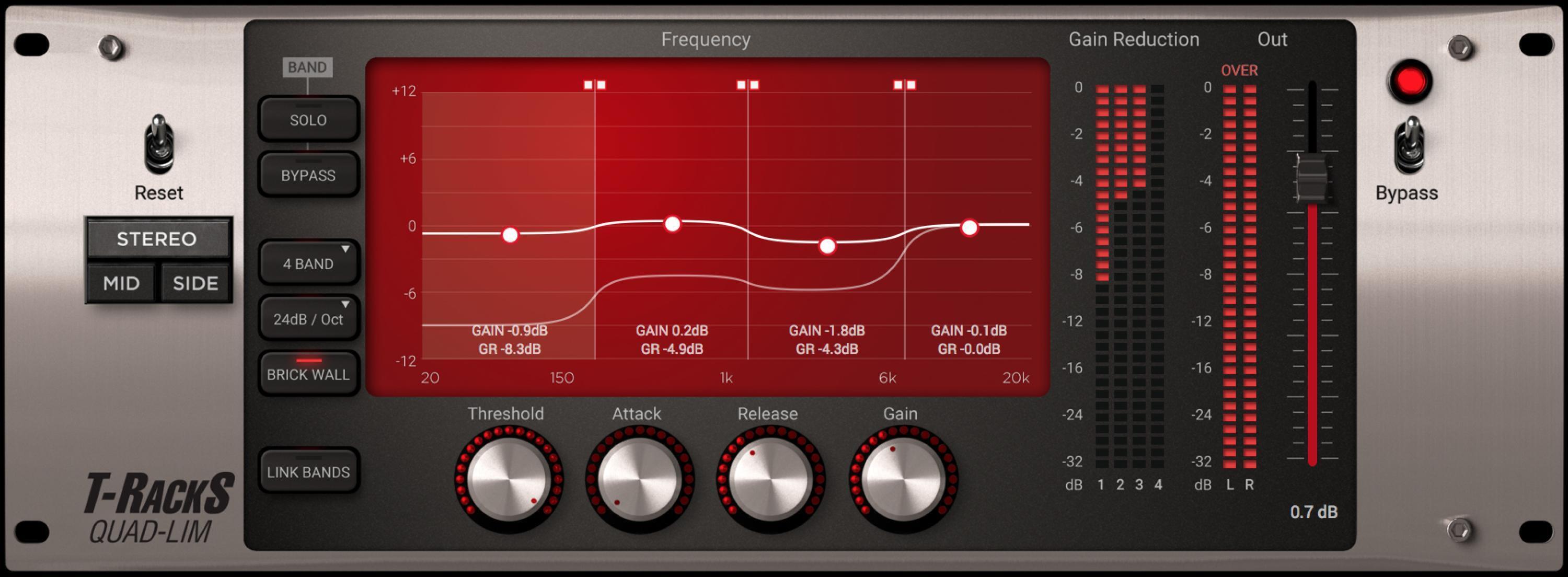
Task: Expand the BAND selector at the top
Action: click(x=308, y=67)
